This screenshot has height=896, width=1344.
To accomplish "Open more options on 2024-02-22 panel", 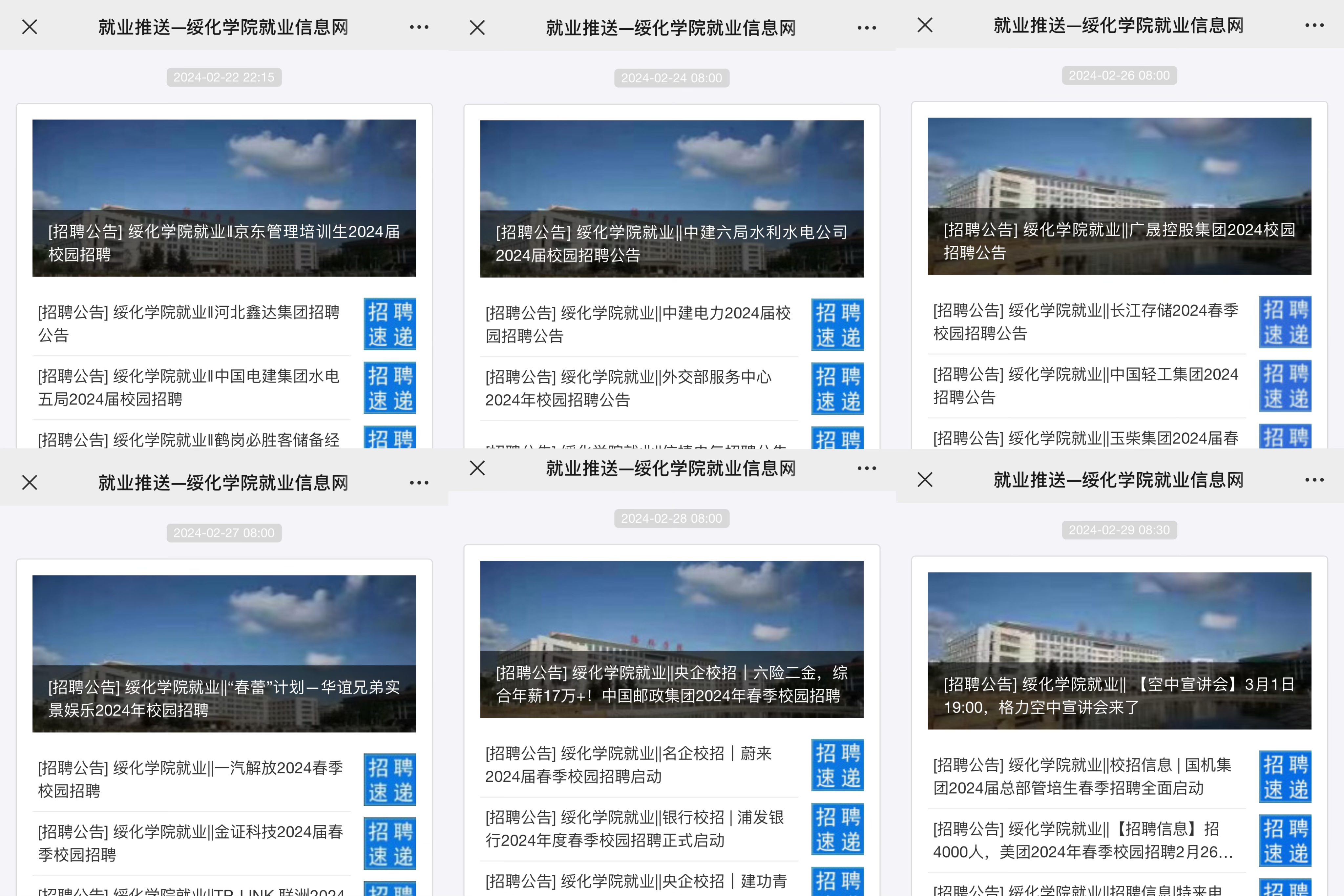I will point(419,27).
